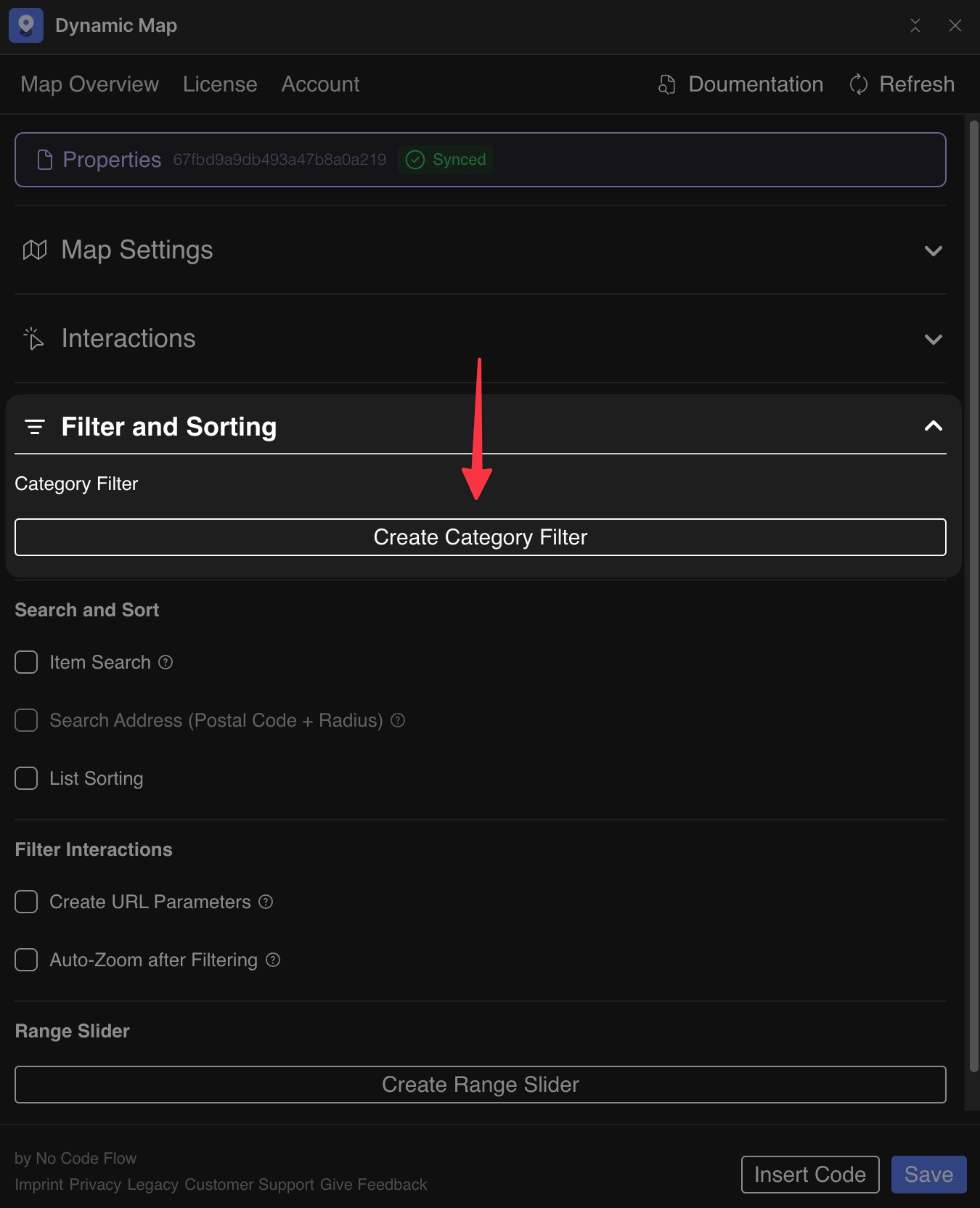Open the Privacy footer link
980x1208 pixels.
96,1185
